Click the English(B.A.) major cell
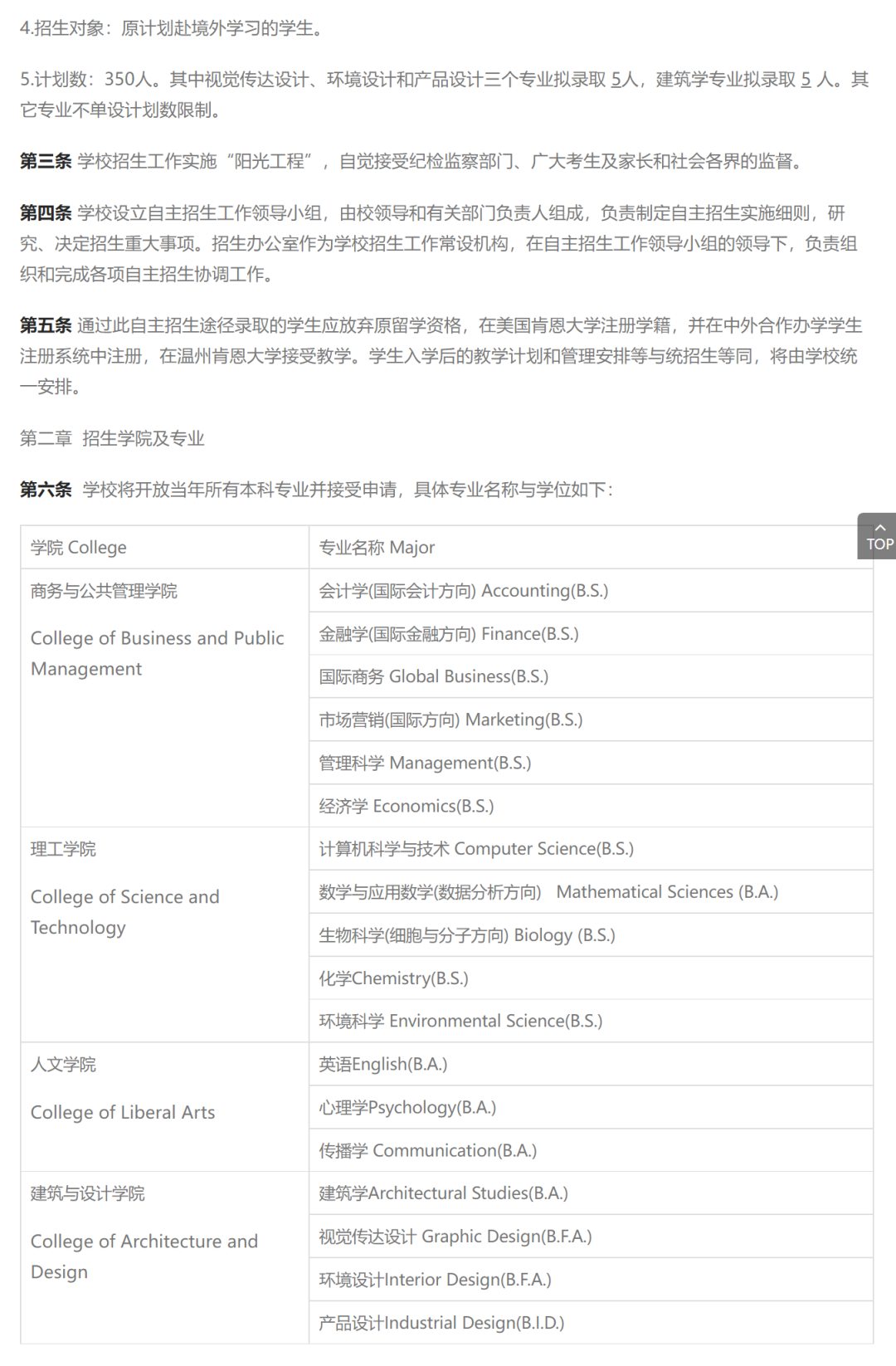The height and width of the screenshot is (1366, 896). [591, 1065]
